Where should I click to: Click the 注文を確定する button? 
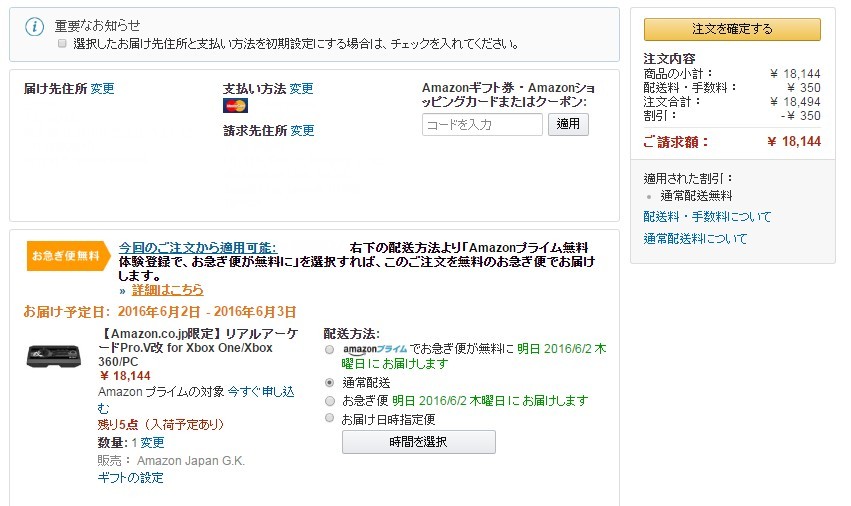pyautogui.click(x=732, y=29)
